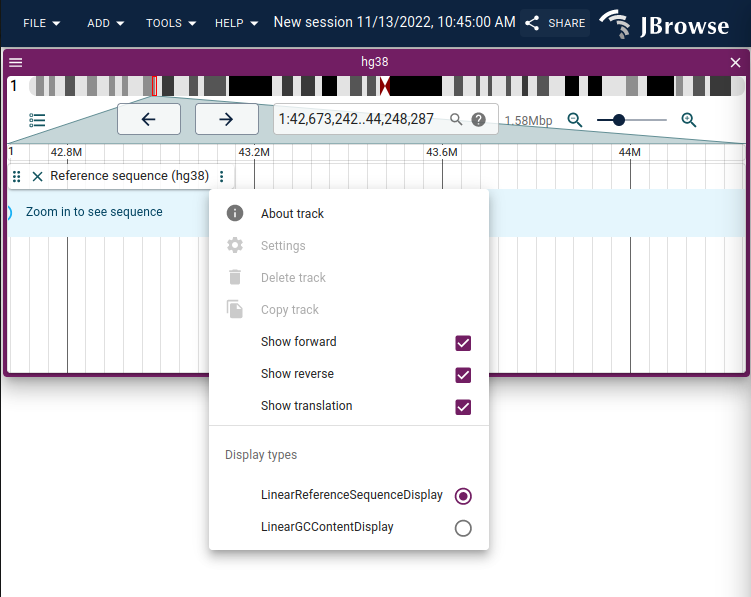751x597 pixels.
Task: Select LinearGCContentDisplay radio button
Action: coord(463,528)
